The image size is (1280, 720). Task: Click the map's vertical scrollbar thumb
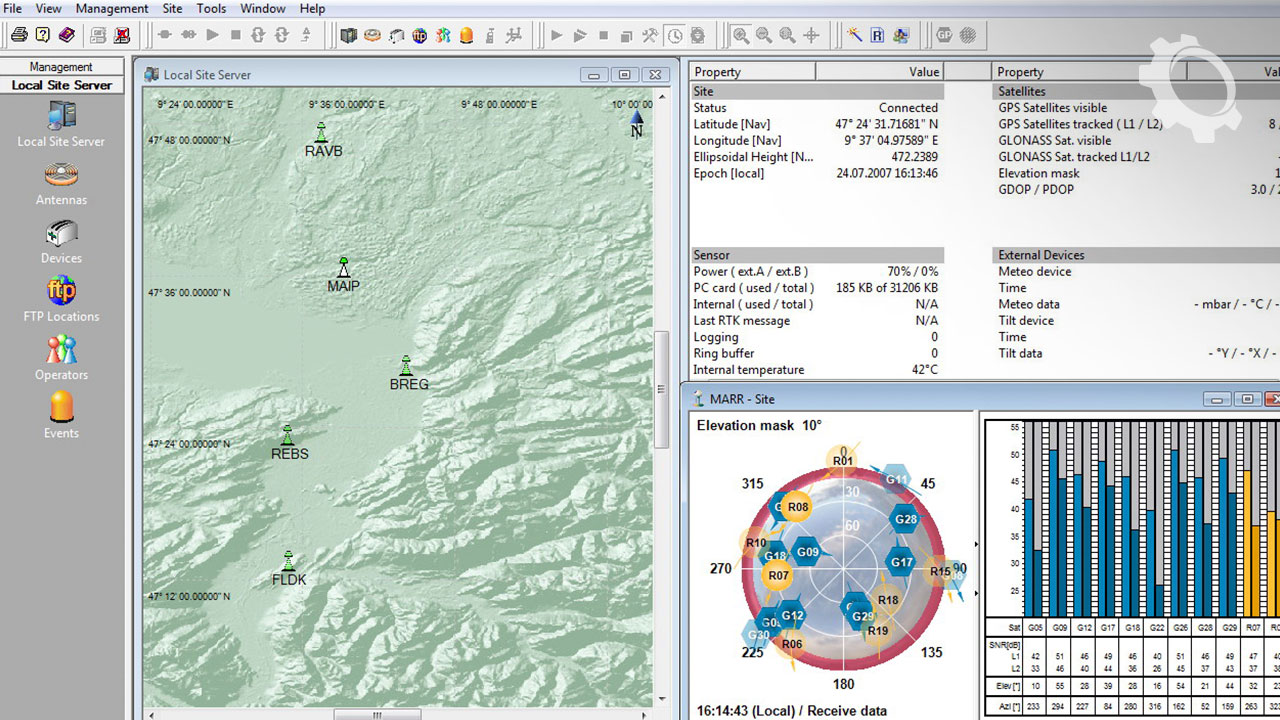pos(660,390)
